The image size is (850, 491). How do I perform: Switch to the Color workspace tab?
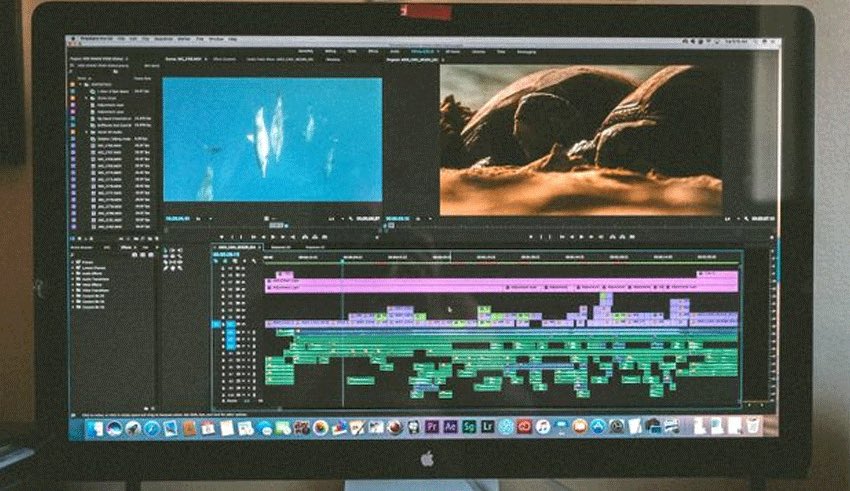(352, 51)
